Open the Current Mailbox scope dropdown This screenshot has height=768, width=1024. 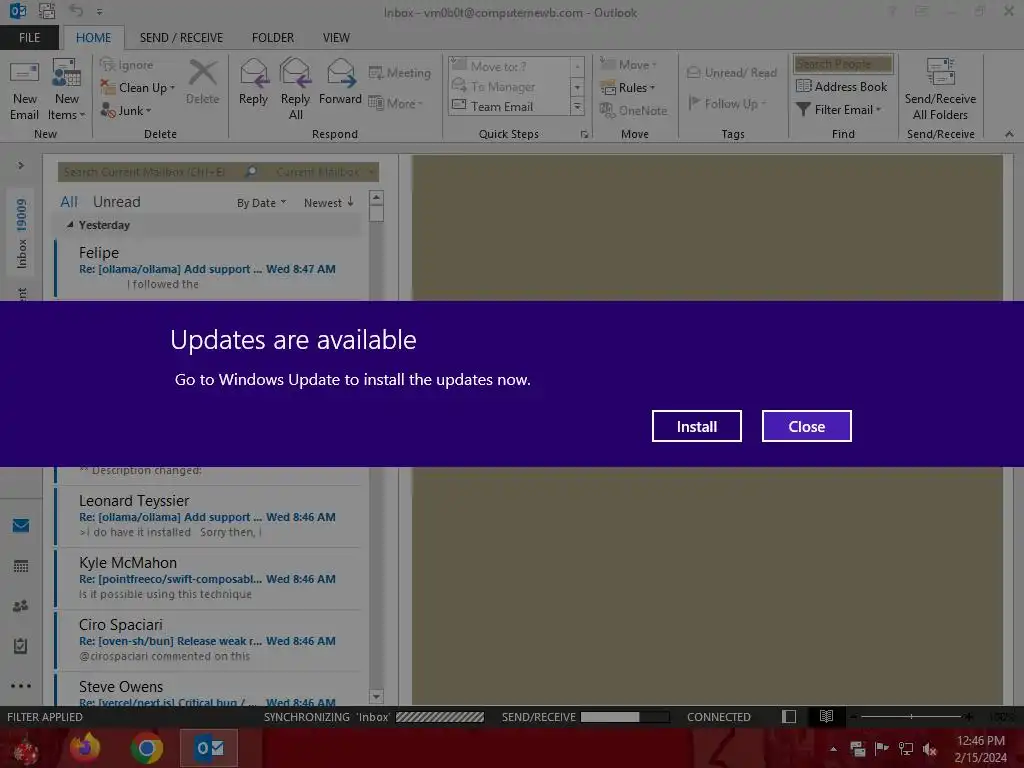325,172
